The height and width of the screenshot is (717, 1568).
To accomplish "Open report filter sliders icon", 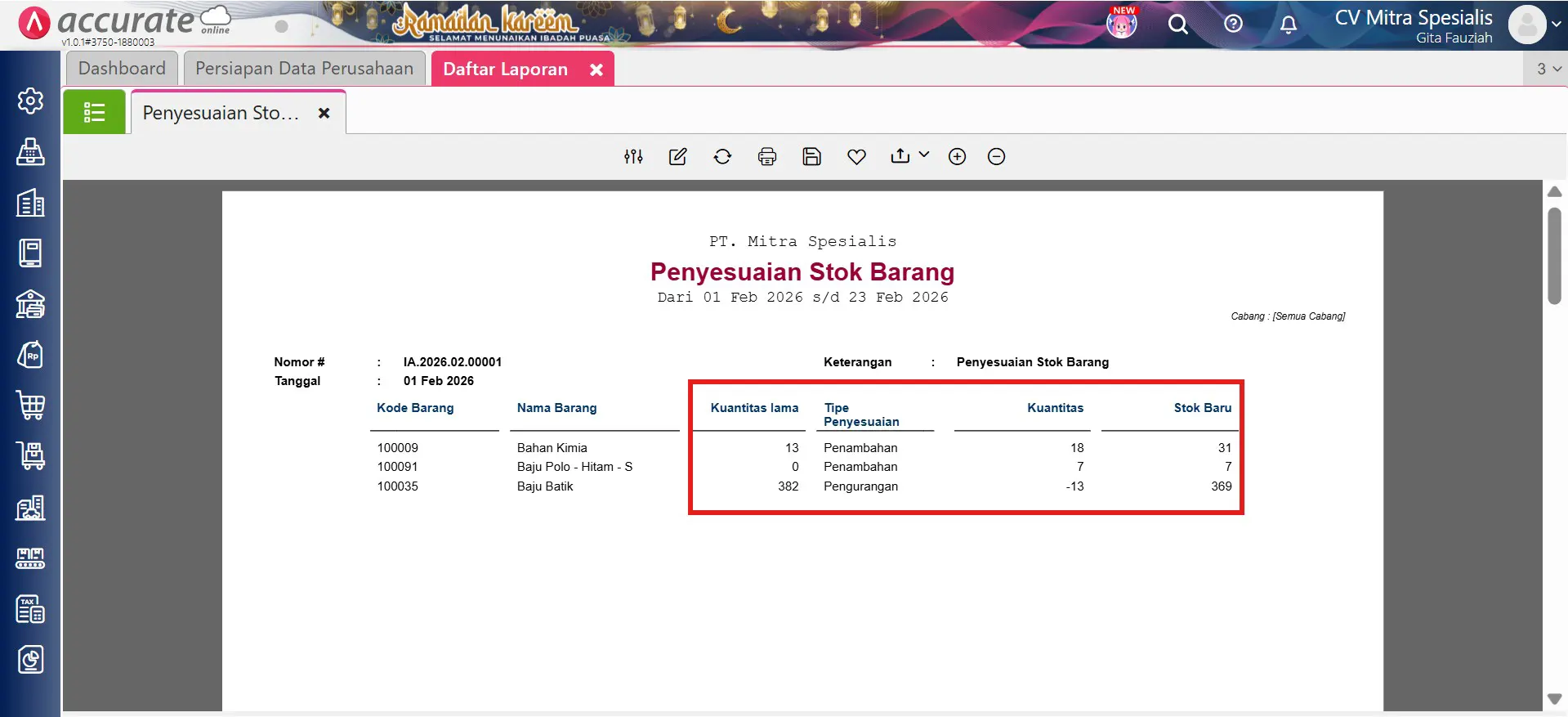I will (633, 156).
